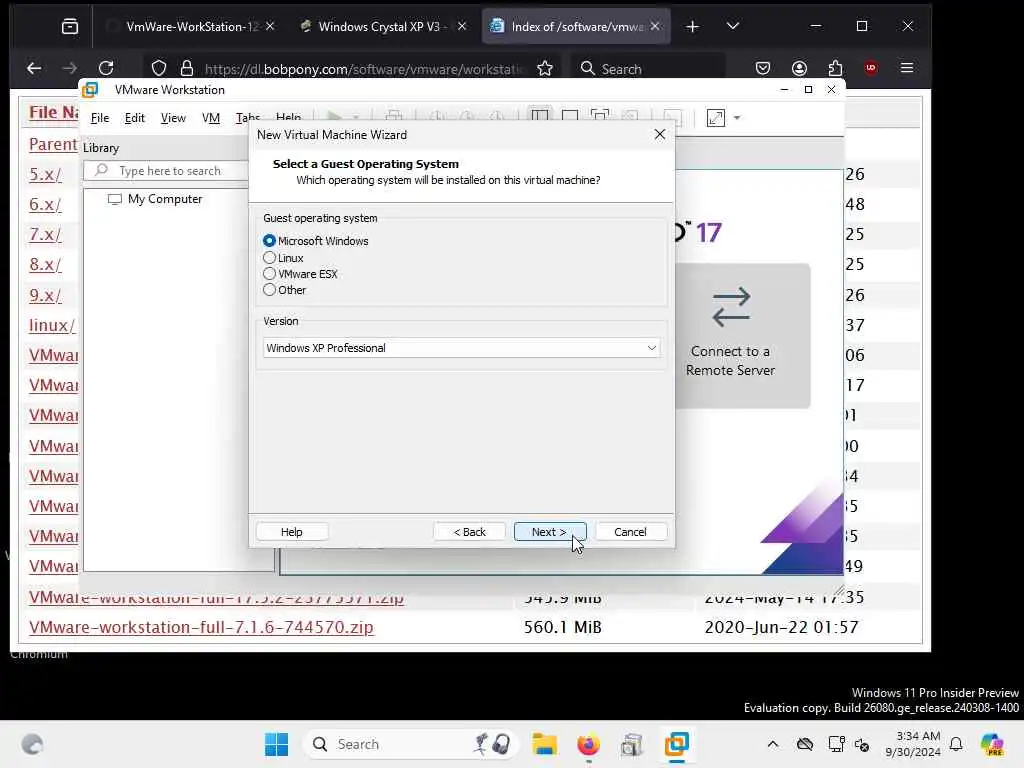The width and height of the screenshot is (1024, 768).
Task: Click the Connect to a Remote Server tile
Action: click(x=743, y=336)
